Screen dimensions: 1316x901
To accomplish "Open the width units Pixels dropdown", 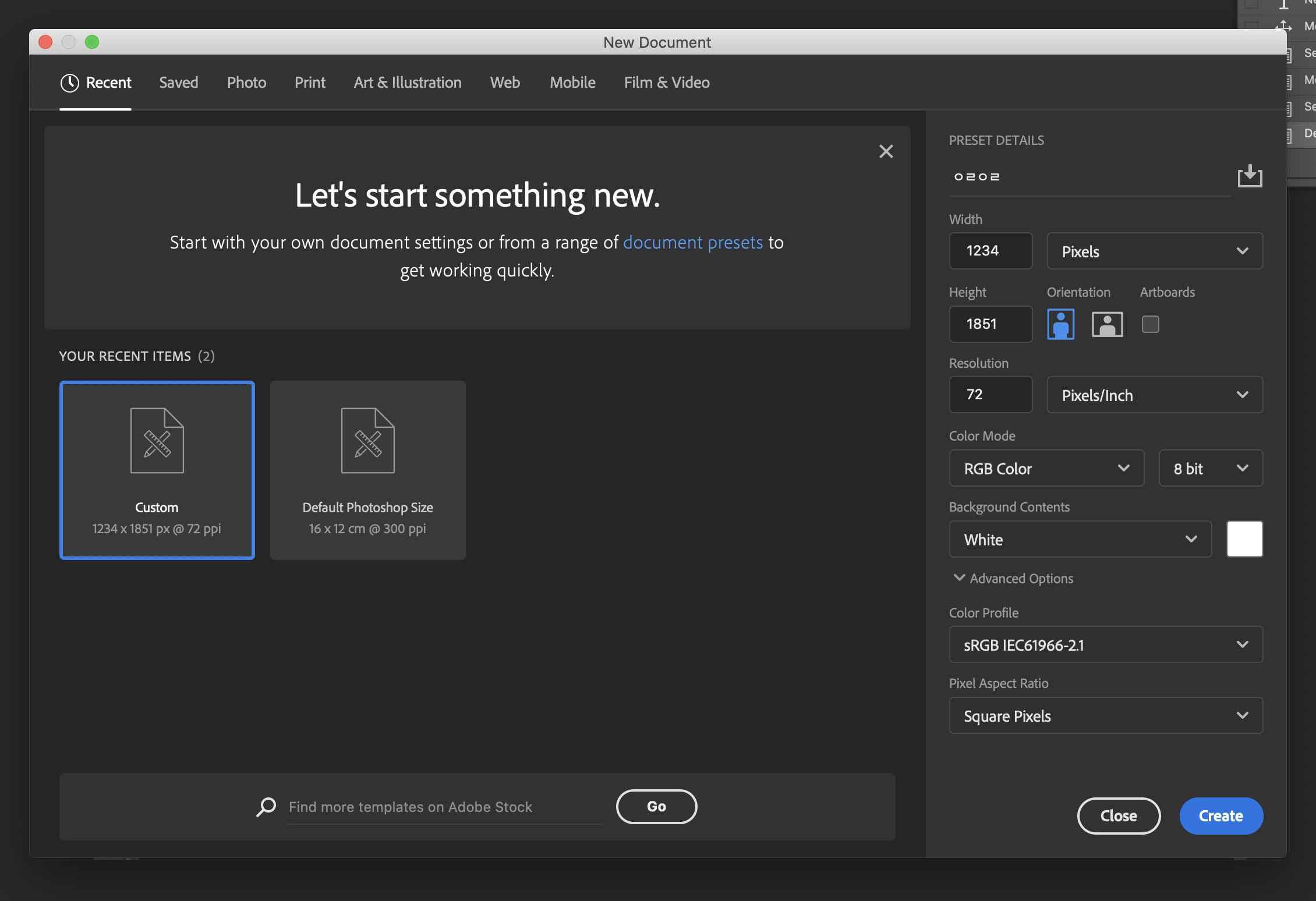I will click(1154, 251).
